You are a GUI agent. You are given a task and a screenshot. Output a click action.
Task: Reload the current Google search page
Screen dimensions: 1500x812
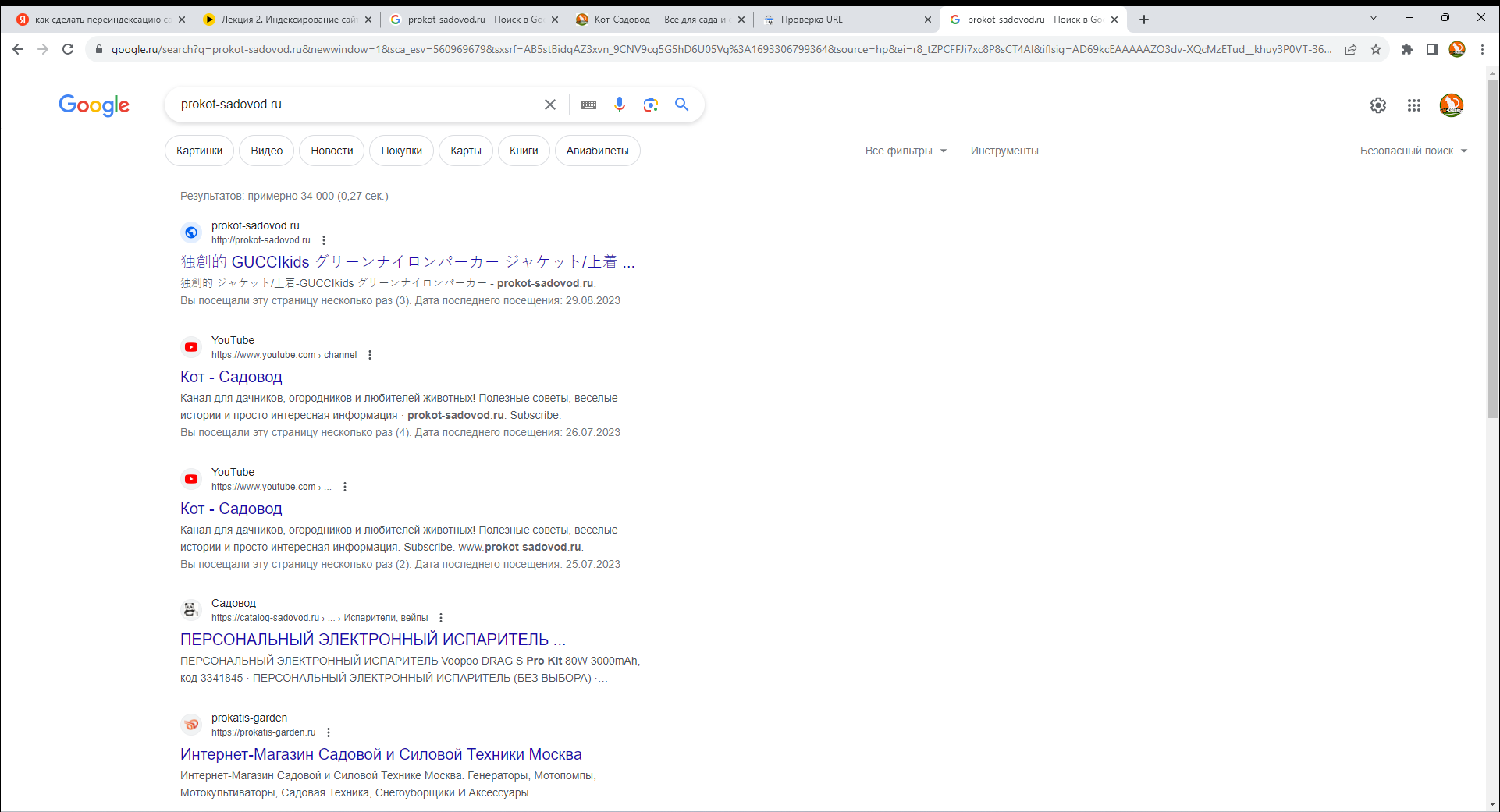(x=68, y=49)
